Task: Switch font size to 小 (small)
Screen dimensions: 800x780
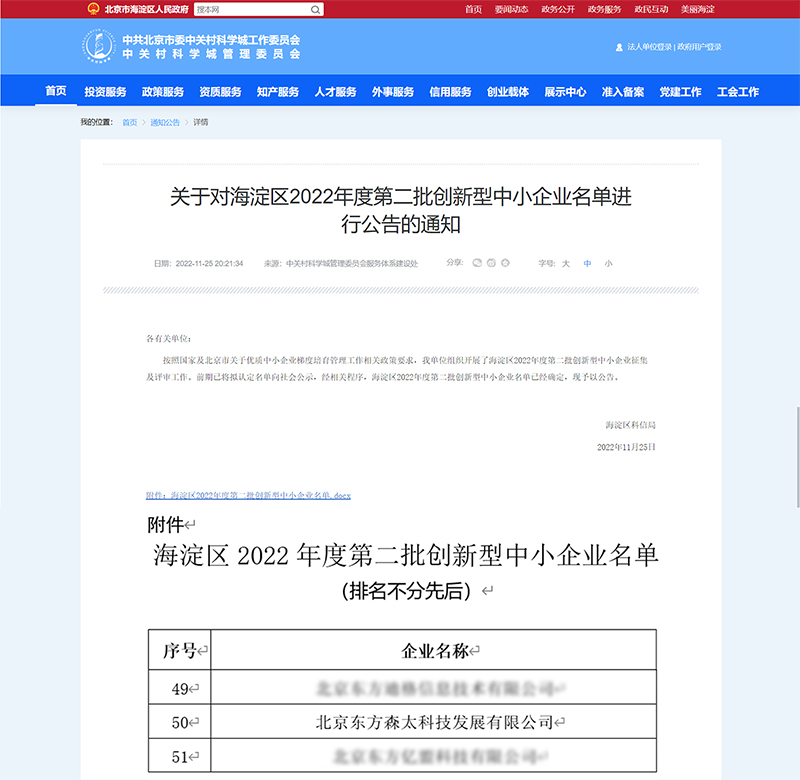Action: [x=608, y=263]
